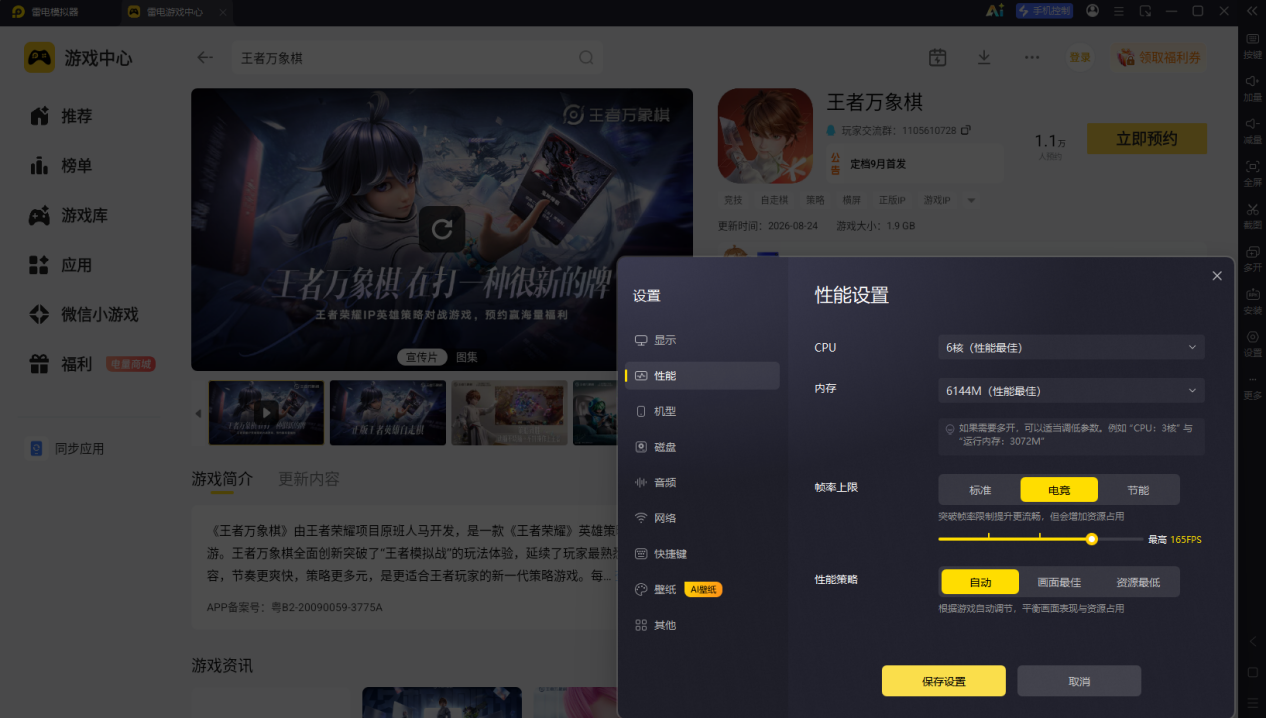Click the thumbnail strip left arrow

pos(198,413)
